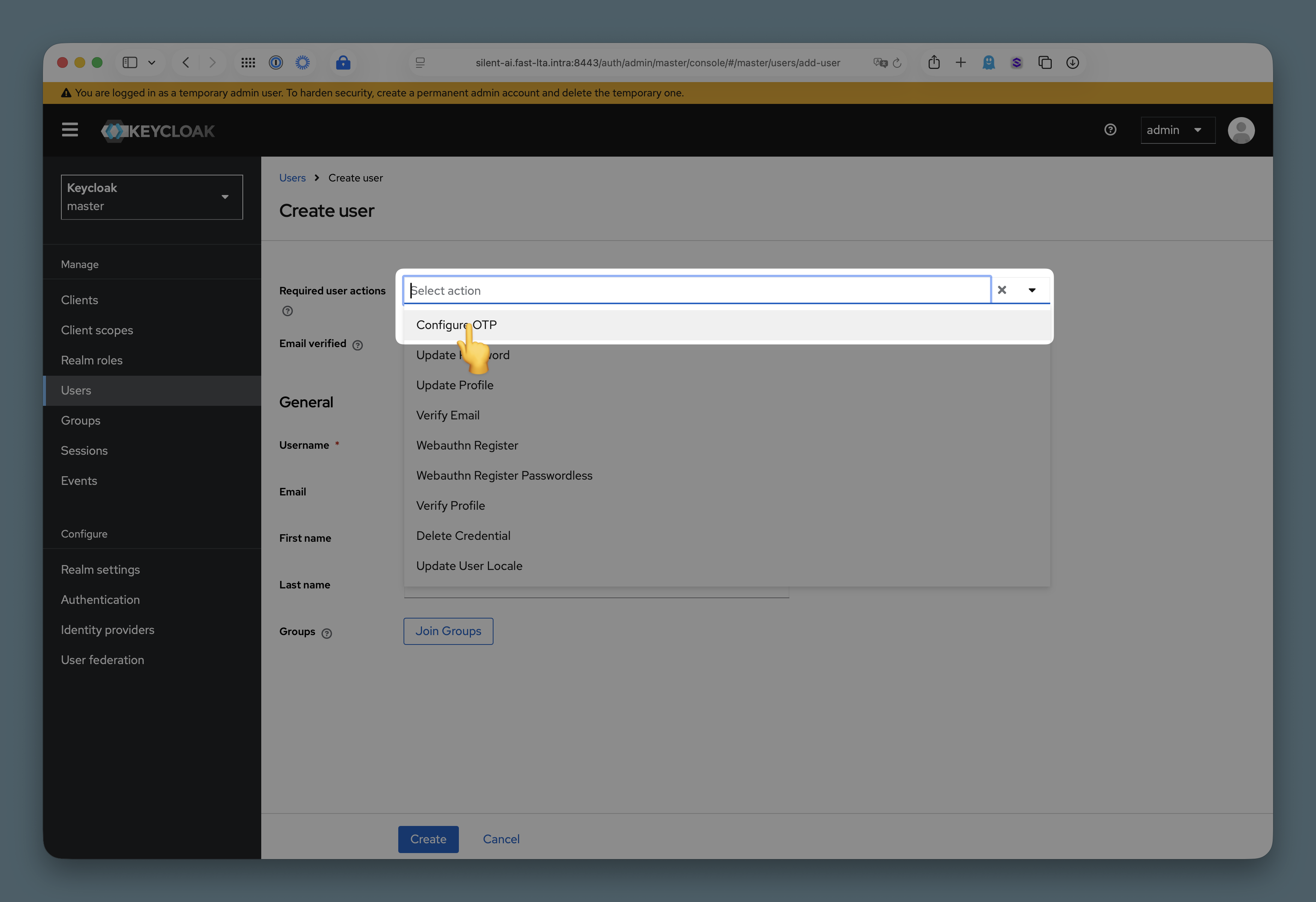Expand the Keycloak master realm selector
The image size is (1316, 902).
coord(152,197)
